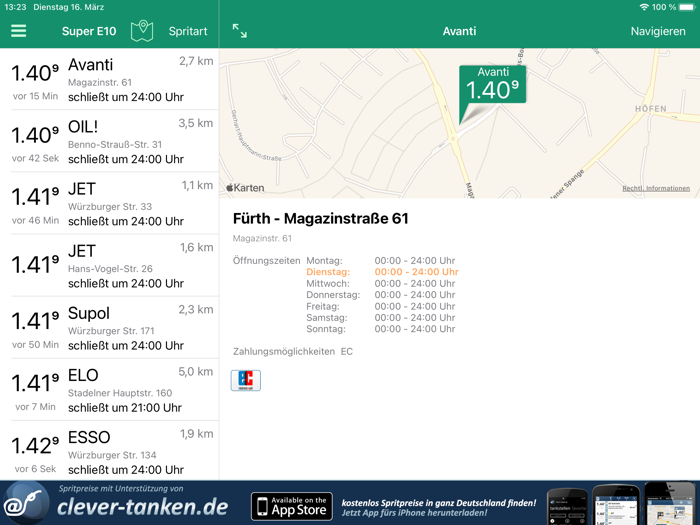Open the hamburger menu
The height and width of the screenshot is (525, 700).
click(19, 31)
